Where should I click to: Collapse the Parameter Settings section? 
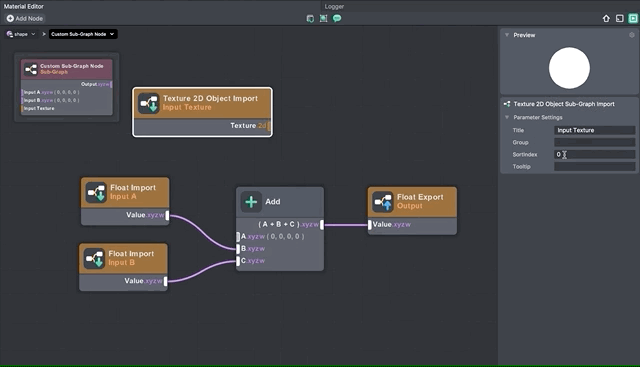pyautogui.click(x=507, y=118)
